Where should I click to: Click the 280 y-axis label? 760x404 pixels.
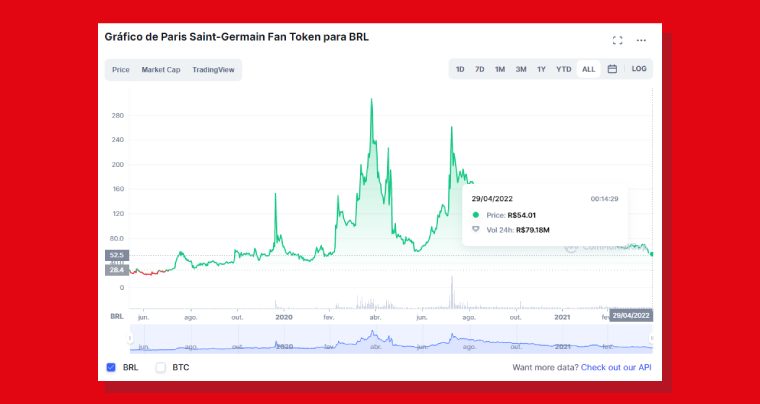pyautogui.click(x=118, y=115)
